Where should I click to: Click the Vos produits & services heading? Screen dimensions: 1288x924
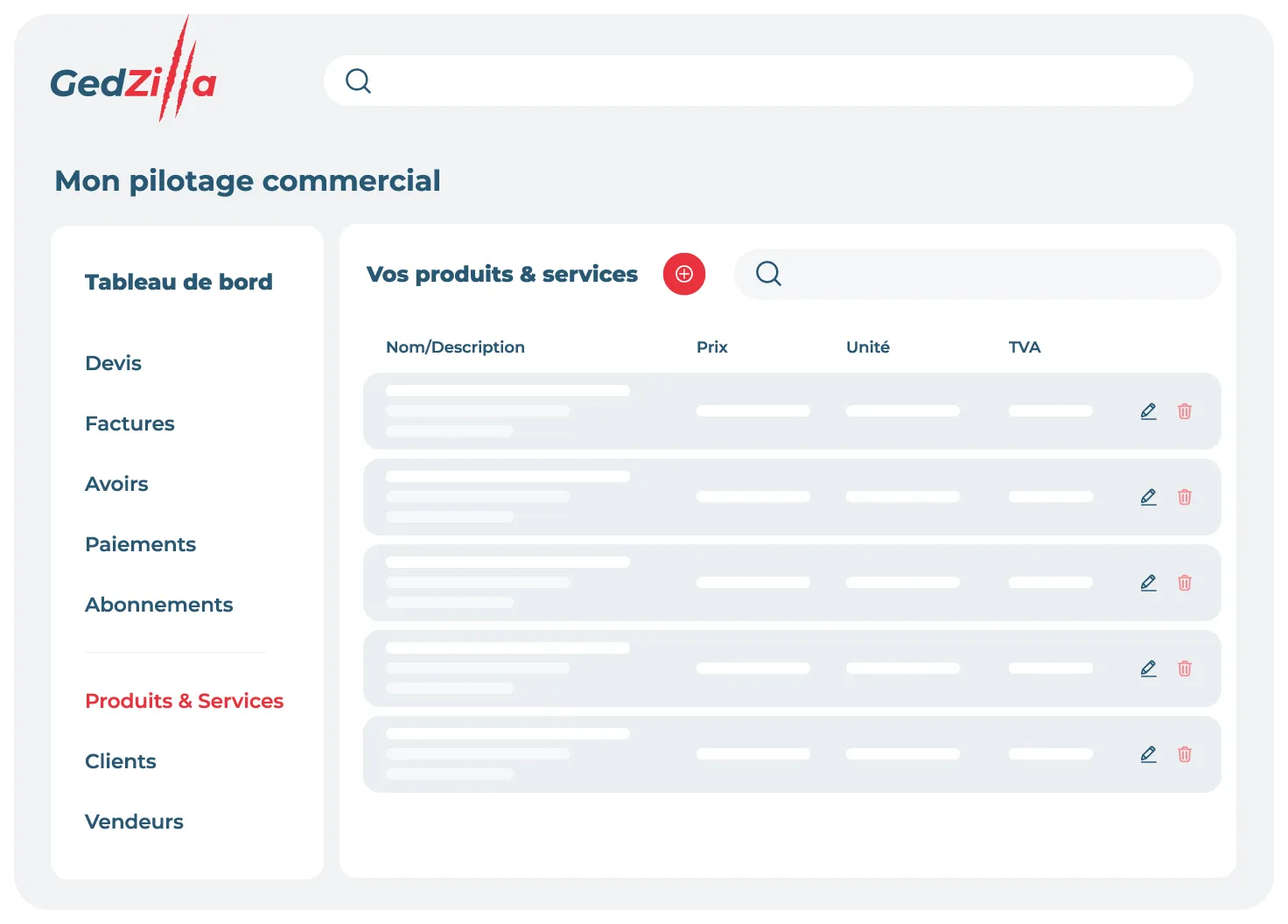(502, 274)
